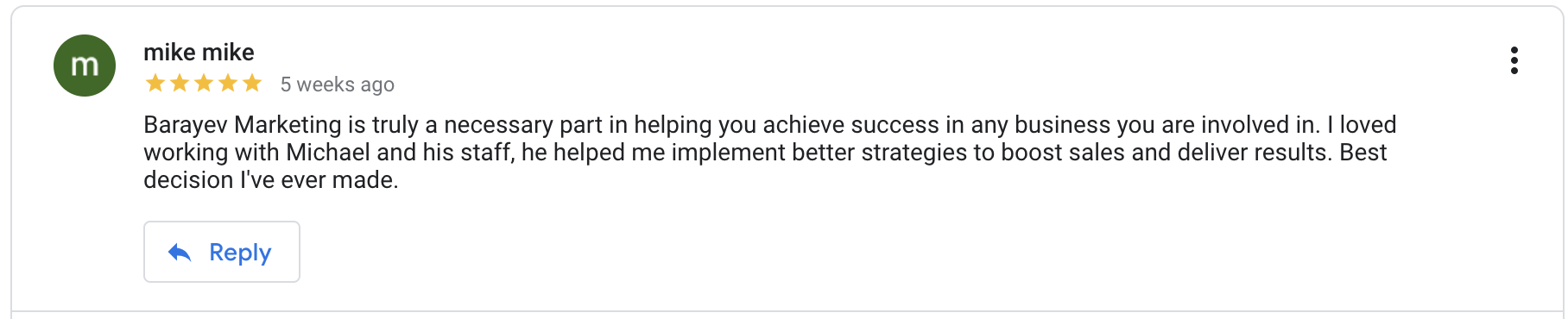
Task: Click the Reply button label
Action: point(240,253)
